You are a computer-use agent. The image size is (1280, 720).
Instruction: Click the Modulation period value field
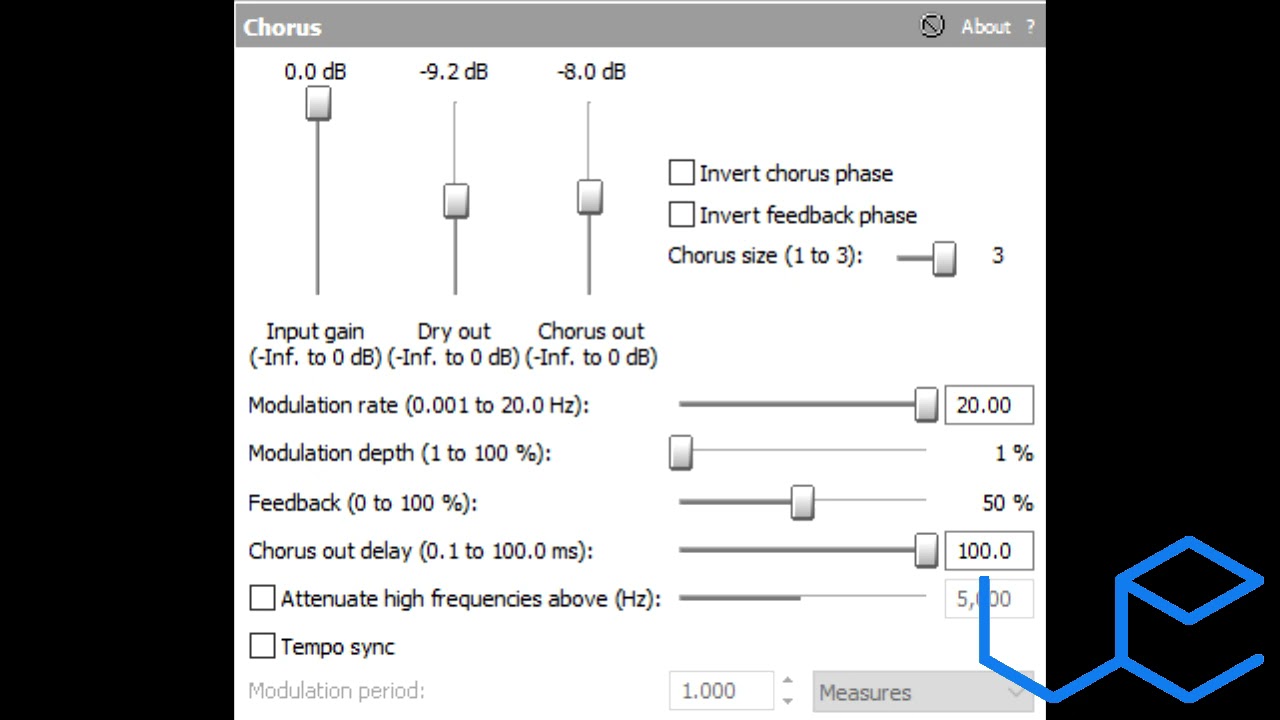coord(721,691)
